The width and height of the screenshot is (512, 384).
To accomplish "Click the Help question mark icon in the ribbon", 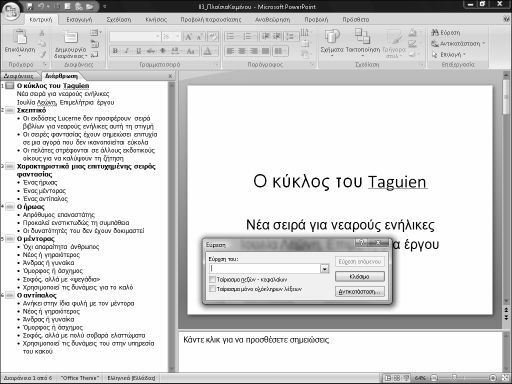I will coord(507,19).
